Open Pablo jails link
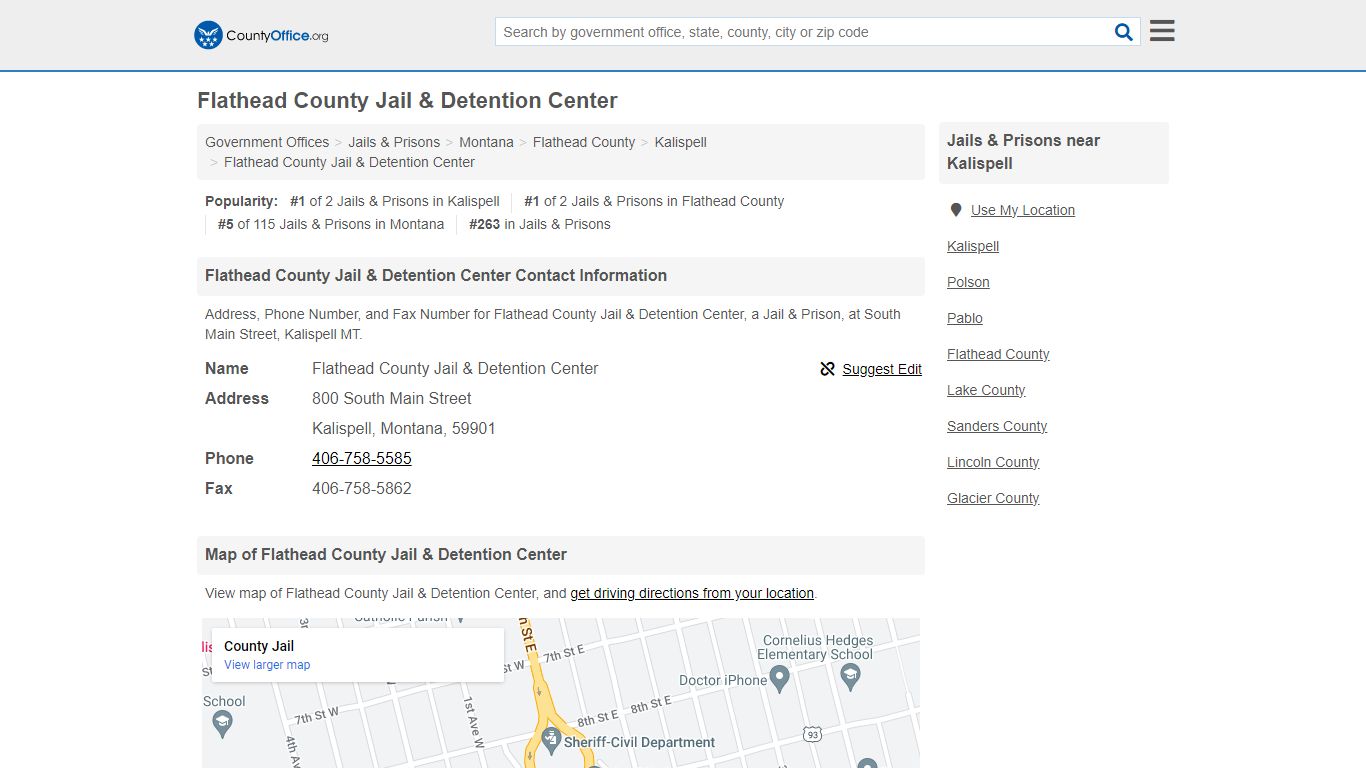This screenshot has width=1366, height=768. pyautogui.click(x=965, y=318)
